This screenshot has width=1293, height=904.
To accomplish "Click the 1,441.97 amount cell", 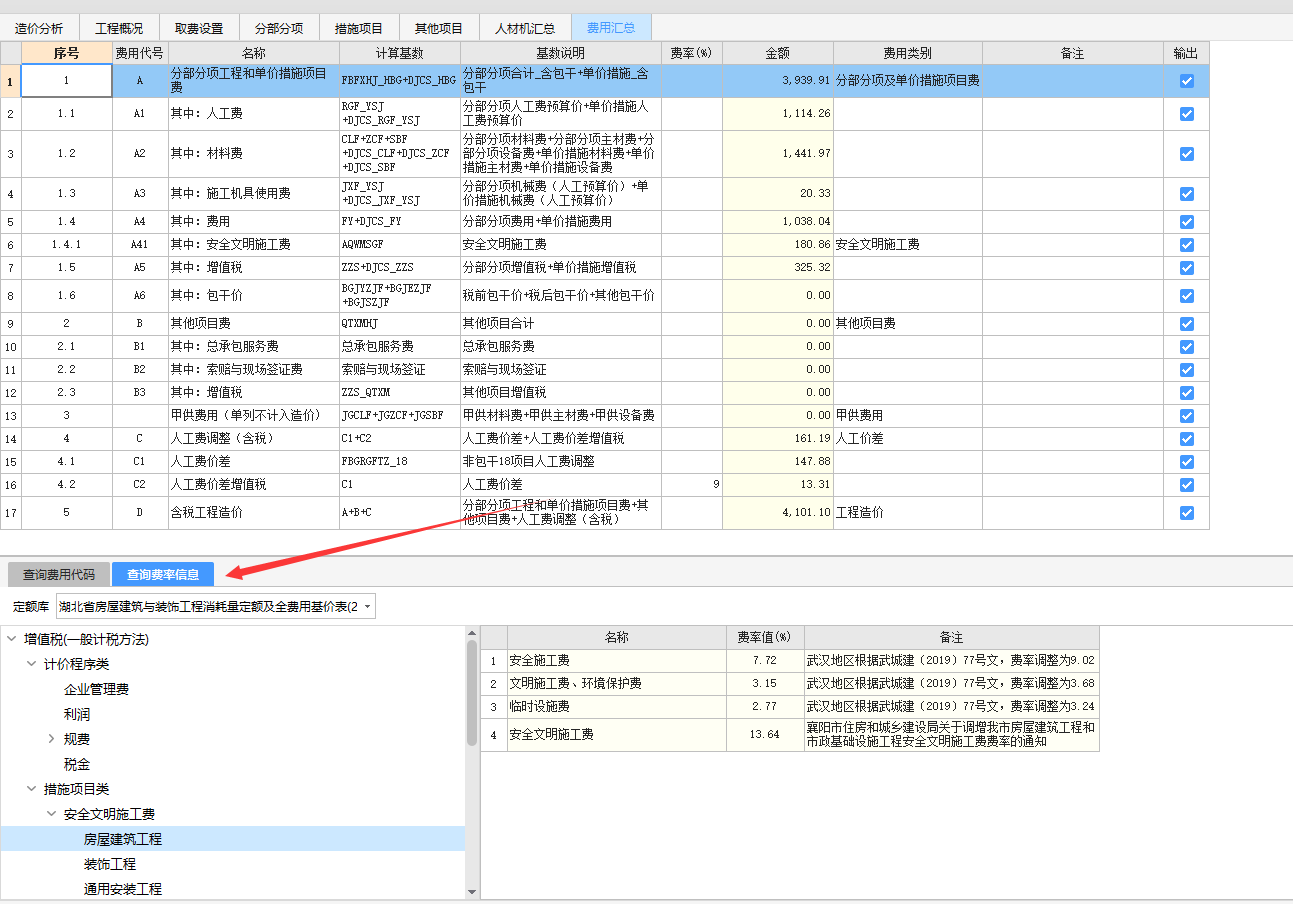I will (778, 154).
